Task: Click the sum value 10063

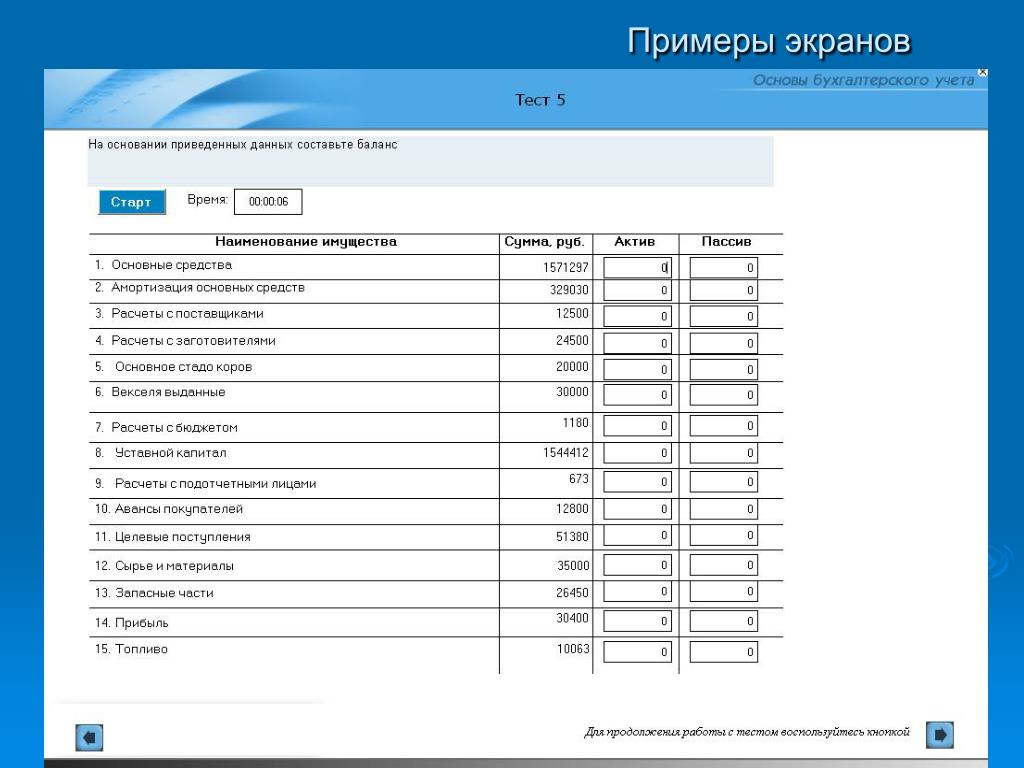Action: point(573,649)
